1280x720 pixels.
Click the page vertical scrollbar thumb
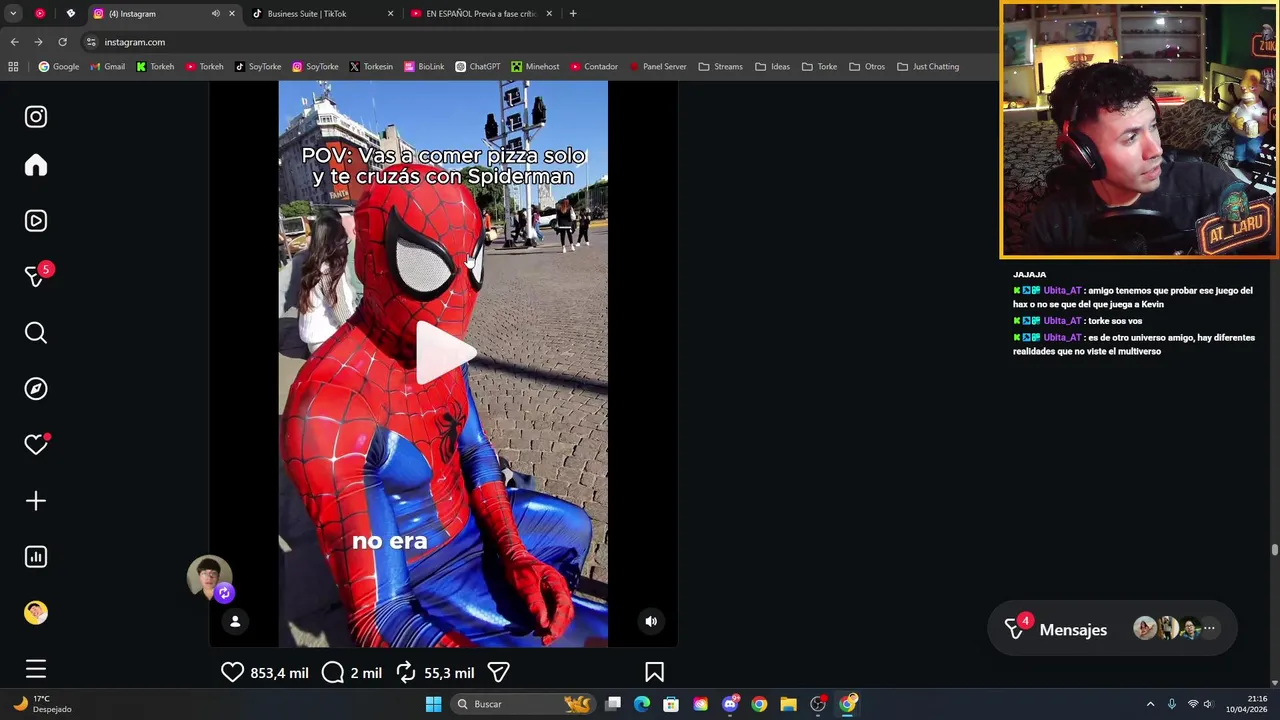click(x=1274, y=549)
